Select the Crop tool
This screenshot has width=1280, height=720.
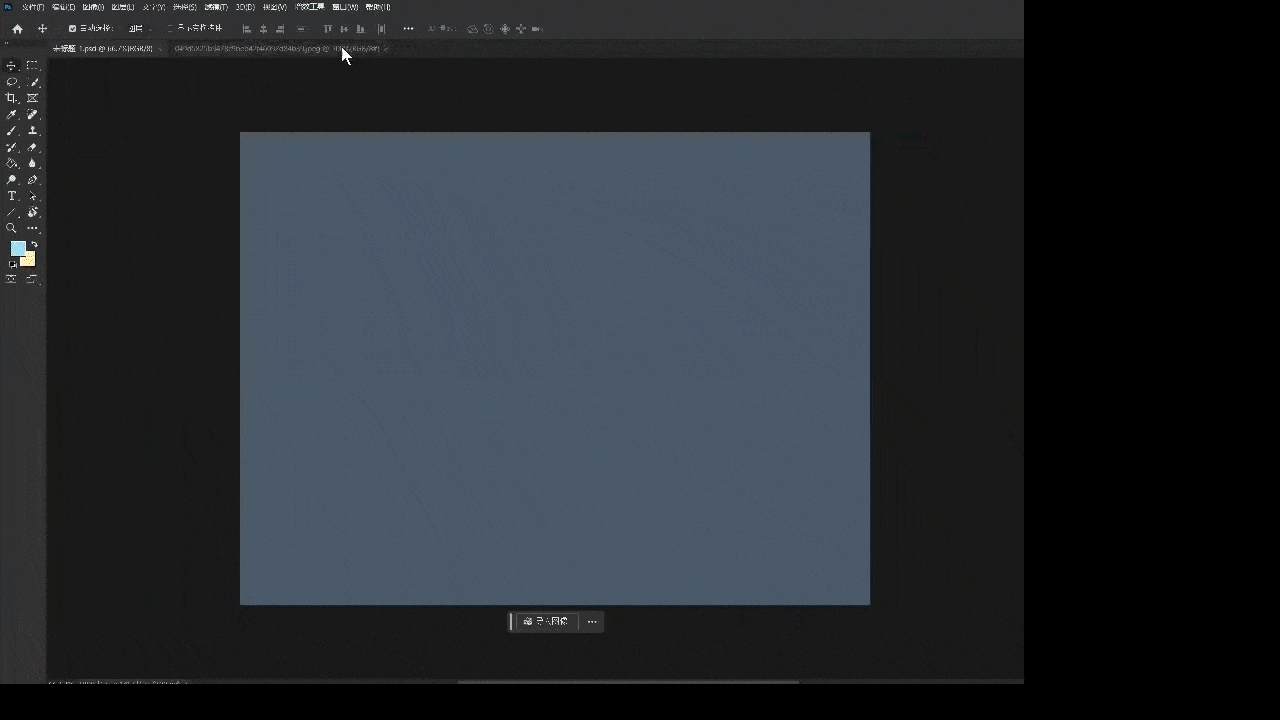pyautogui.click(x=12, y=98)
